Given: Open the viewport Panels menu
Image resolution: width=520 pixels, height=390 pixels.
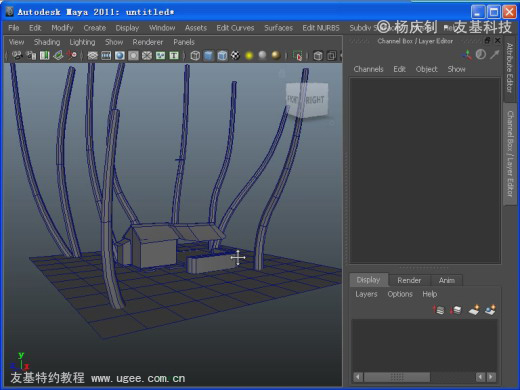Looking at the screenshot, I should (x=184, y=42).
